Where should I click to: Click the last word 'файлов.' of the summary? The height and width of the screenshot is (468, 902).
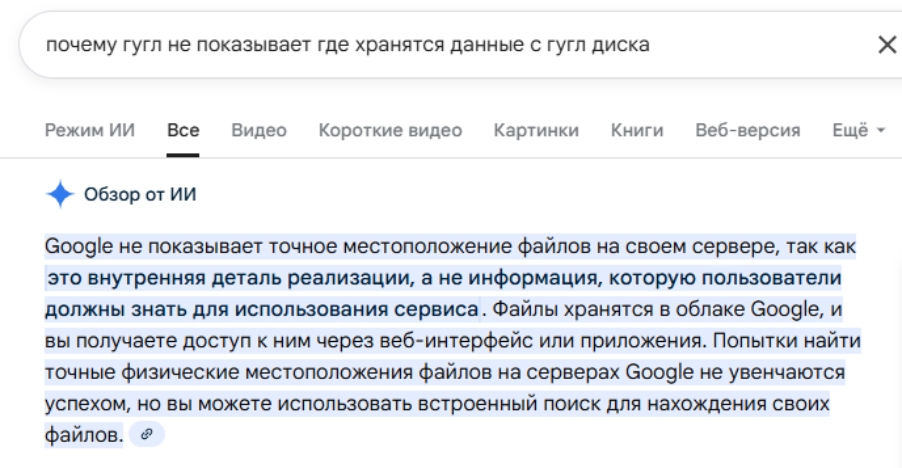pyautogui.click(x=84, y=435)
